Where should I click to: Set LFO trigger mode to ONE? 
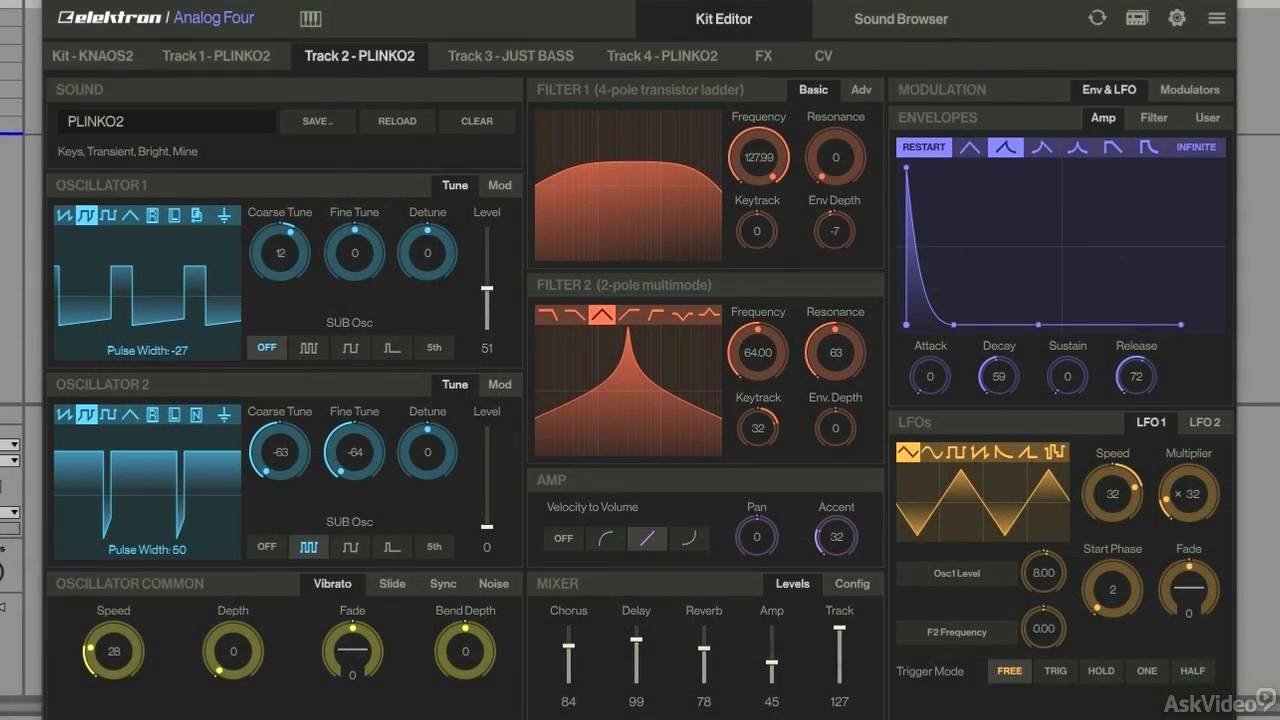tap(1147, 671)
